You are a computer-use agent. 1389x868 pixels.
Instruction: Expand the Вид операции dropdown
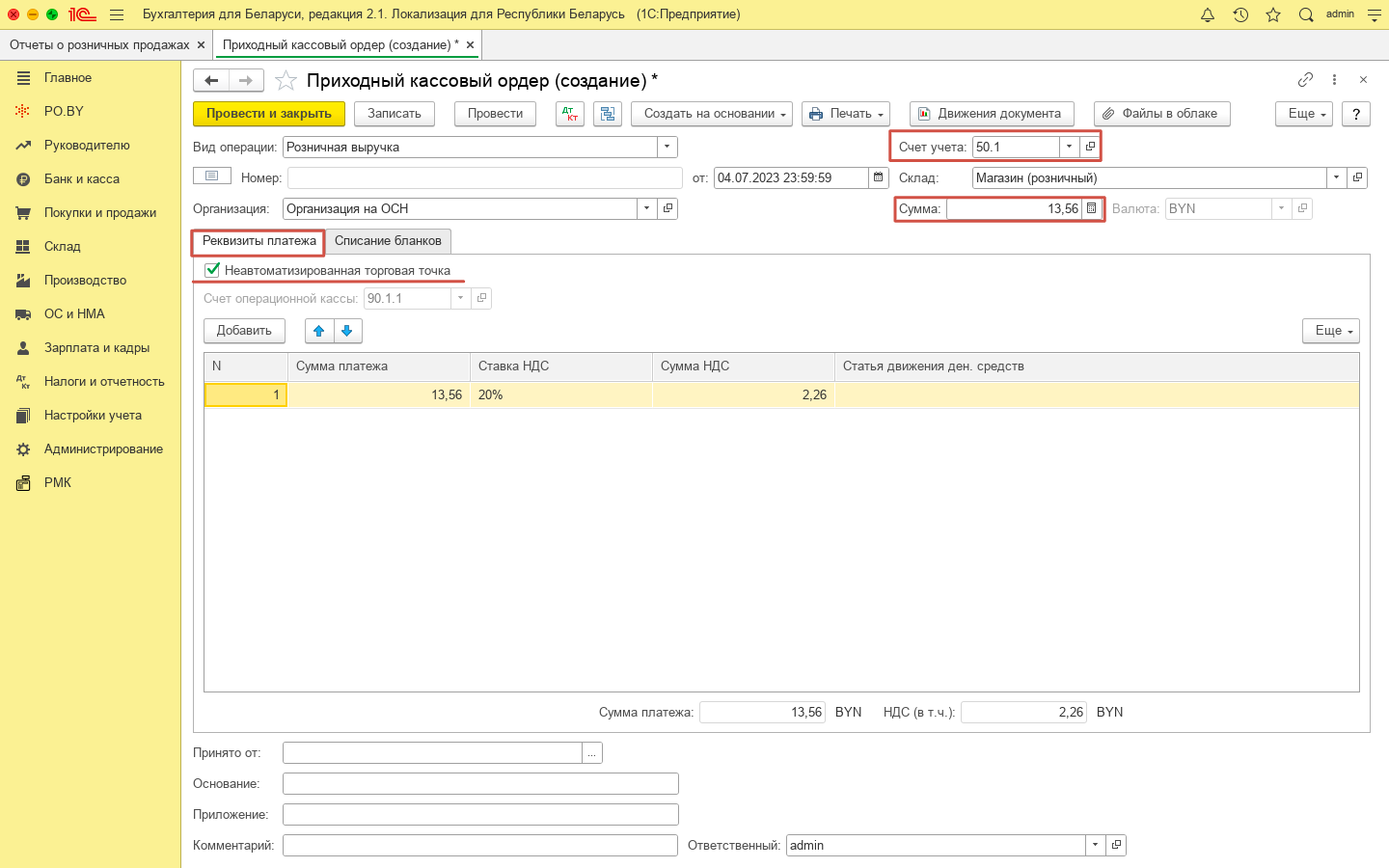point(667,147)
